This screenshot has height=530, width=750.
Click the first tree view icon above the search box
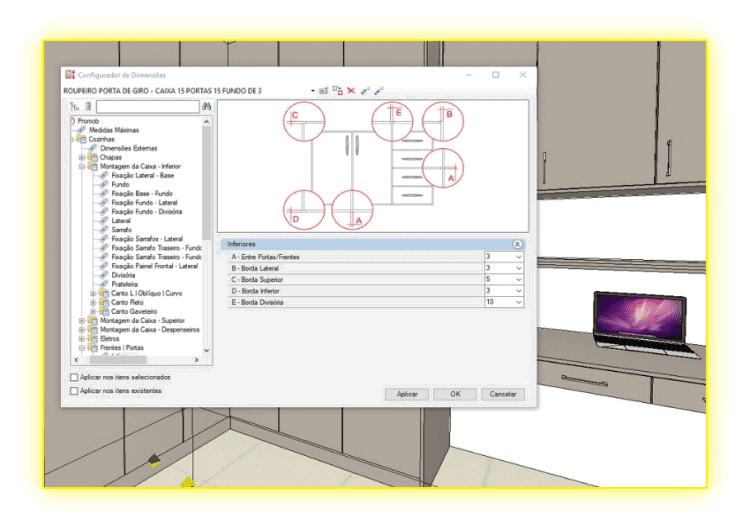tap(74, 106)
